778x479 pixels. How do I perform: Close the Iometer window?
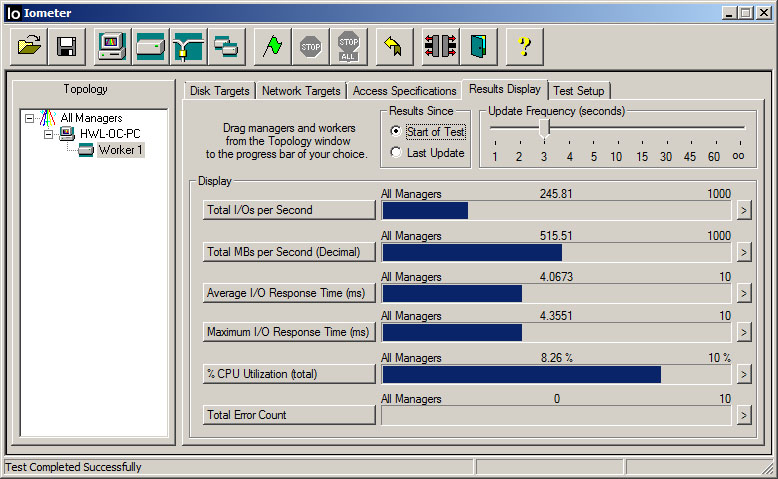pos(764,13)
